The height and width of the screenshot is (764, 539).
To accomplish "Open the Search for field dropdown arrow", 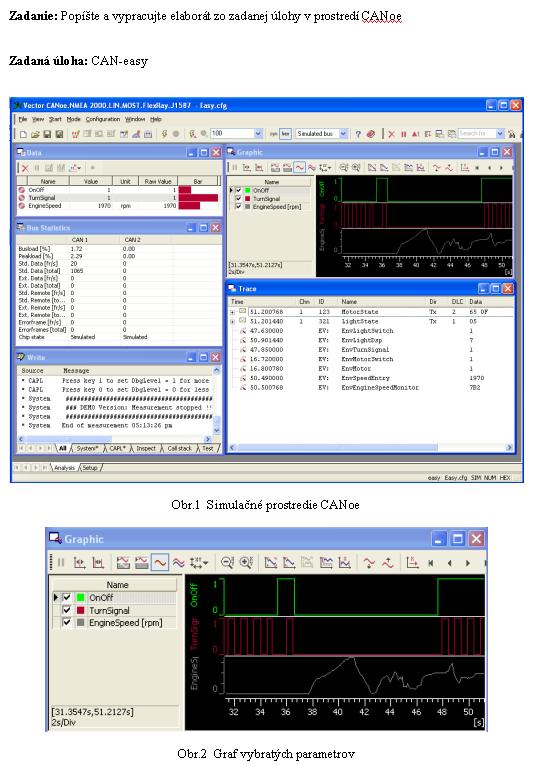I will click(500, 134).
